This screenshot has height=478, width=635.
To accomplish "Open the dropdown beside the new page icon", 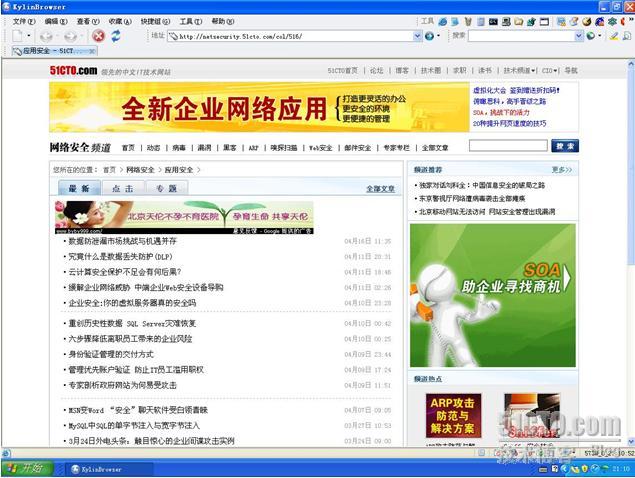I will click(29, 36).
